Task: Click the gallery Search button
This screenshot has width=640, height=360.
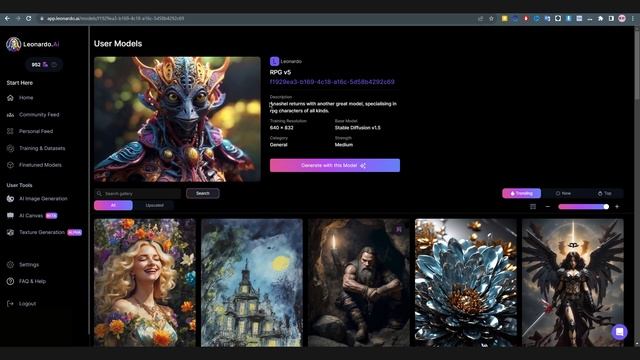Action: (202, 193)
